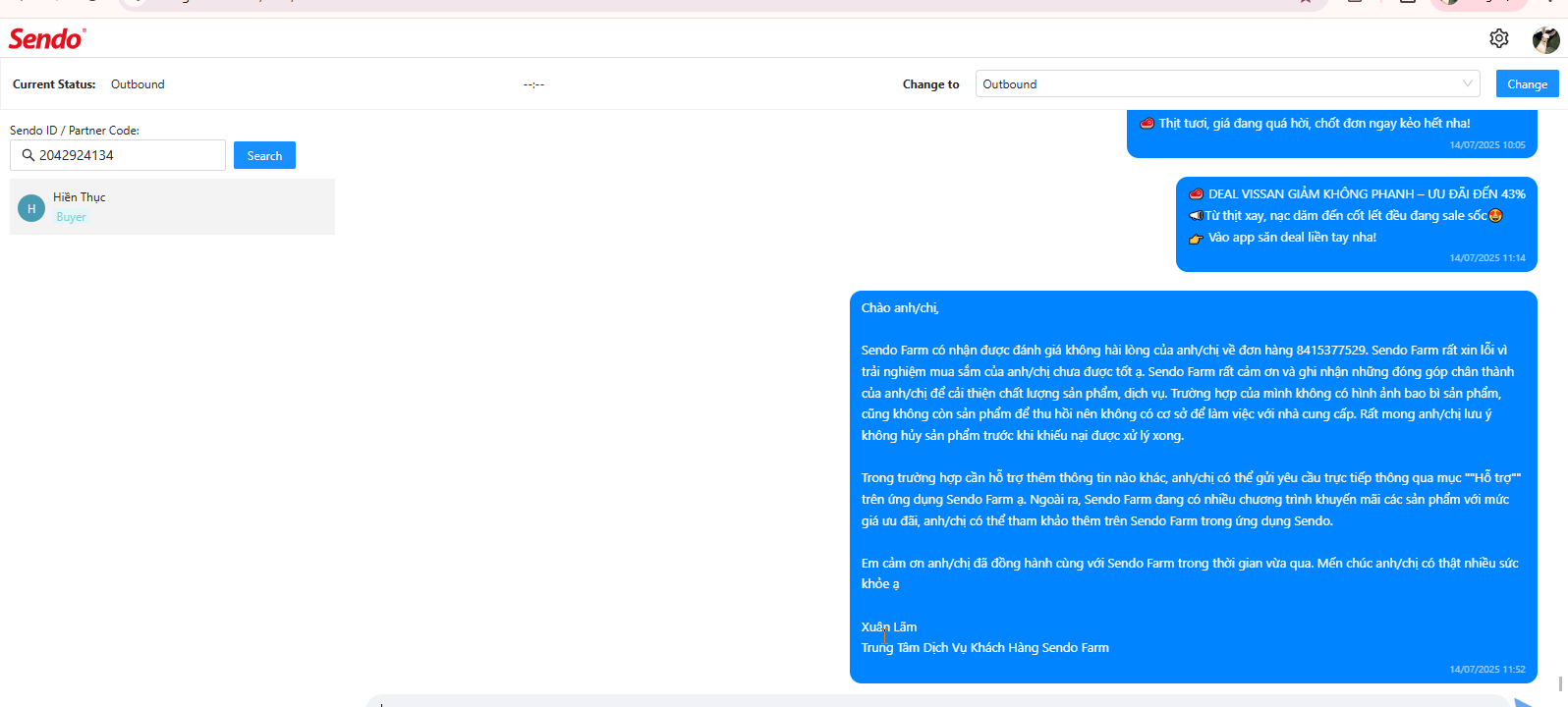Click the 14/07/2025 10:05 timestamp
This screenshot has width=1568, height=707.
[1487, 145]
